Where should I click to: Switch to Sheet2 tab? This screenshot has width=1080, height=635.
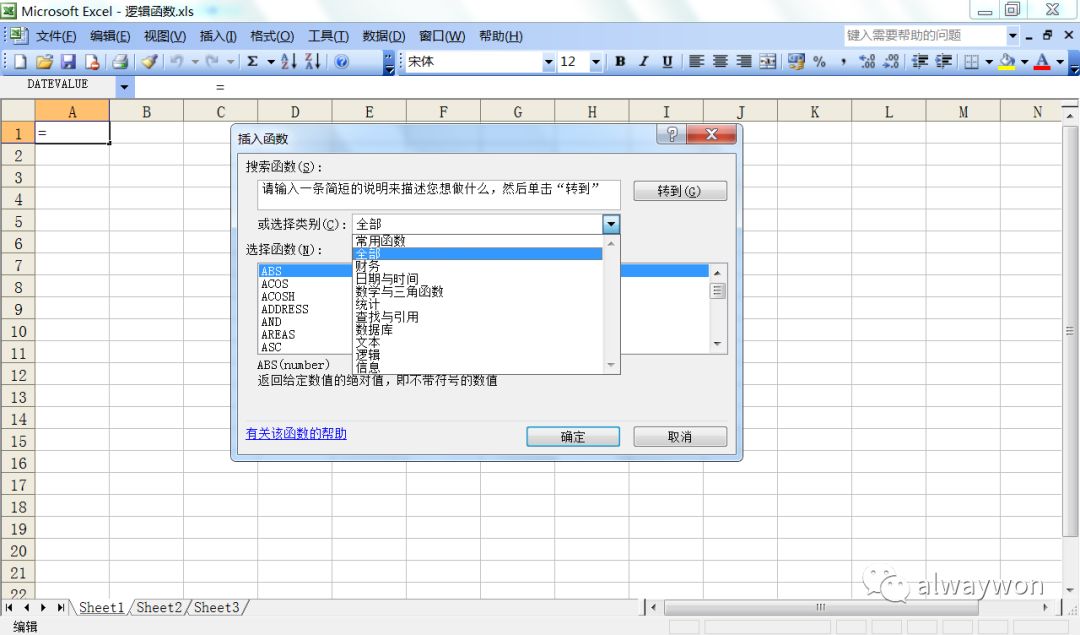point(159,607)
